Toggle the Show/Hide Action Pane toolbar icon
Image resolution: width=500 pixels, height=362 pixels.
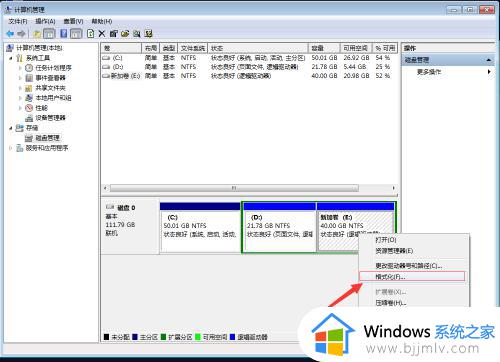tap(76, 34)
